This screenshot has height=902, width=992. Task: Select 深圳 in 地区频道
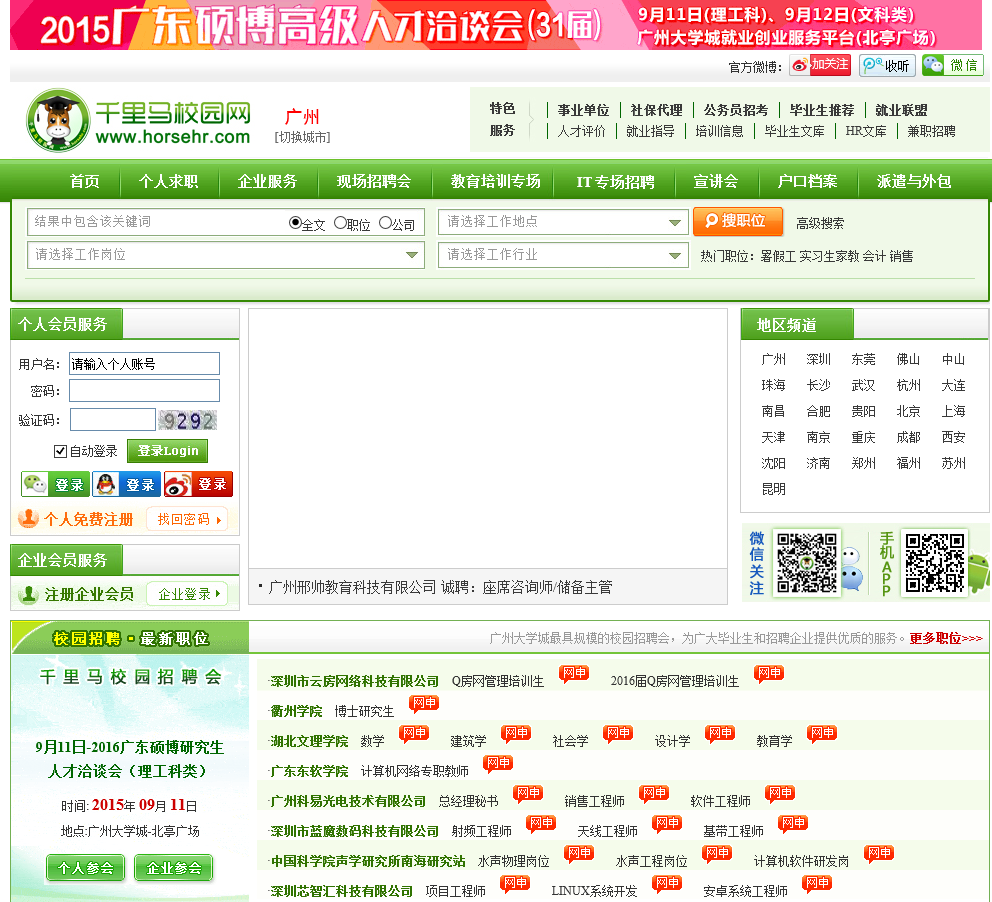point(818,359)
